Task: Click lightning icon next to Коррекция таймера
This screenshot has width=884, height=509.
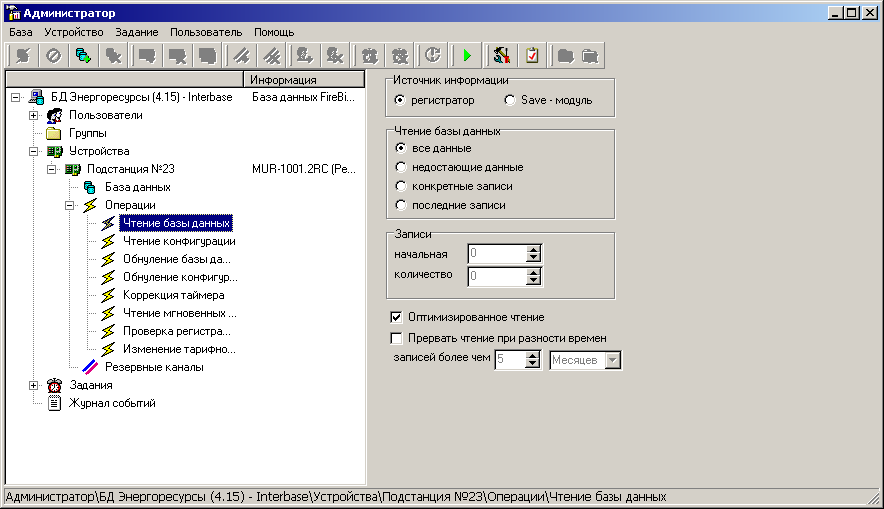Action: click(108, 295)
